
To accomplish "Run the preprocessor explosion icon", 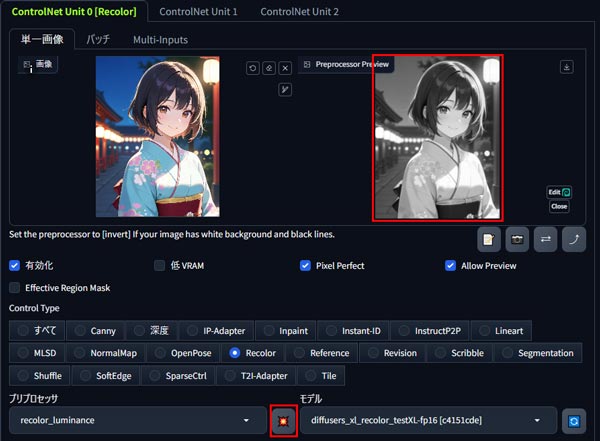I will (283, 421).
